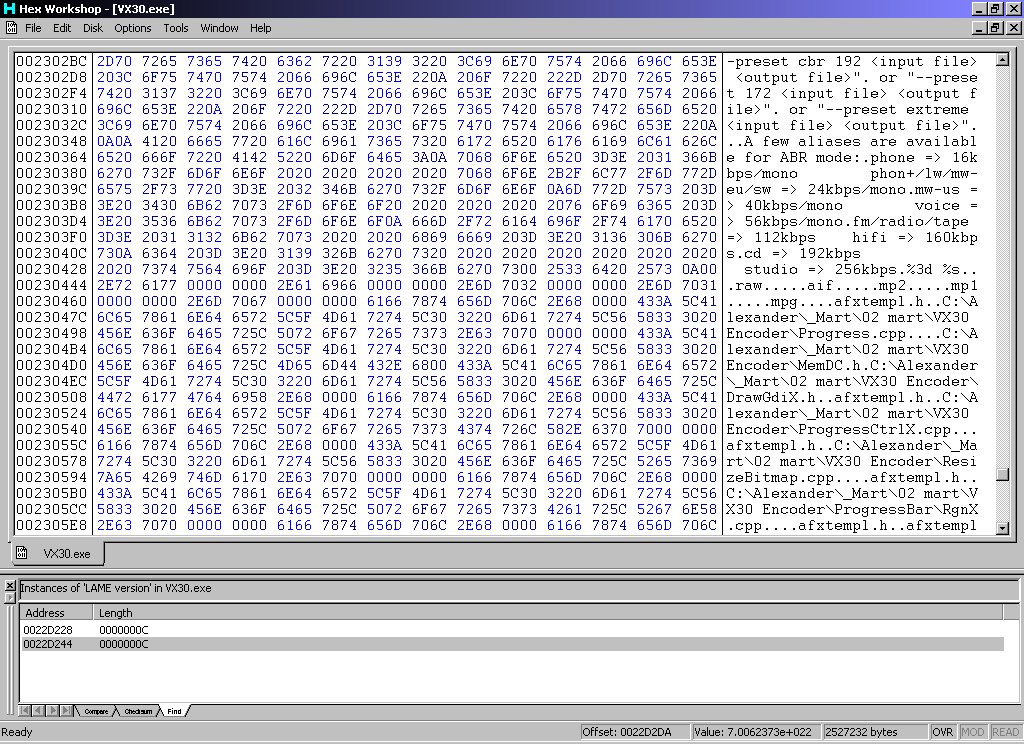Click the ASCII text "..A few aliases are availabl"
The image size is (1024, 744).
pyautogui.click(x=852, y=141)
